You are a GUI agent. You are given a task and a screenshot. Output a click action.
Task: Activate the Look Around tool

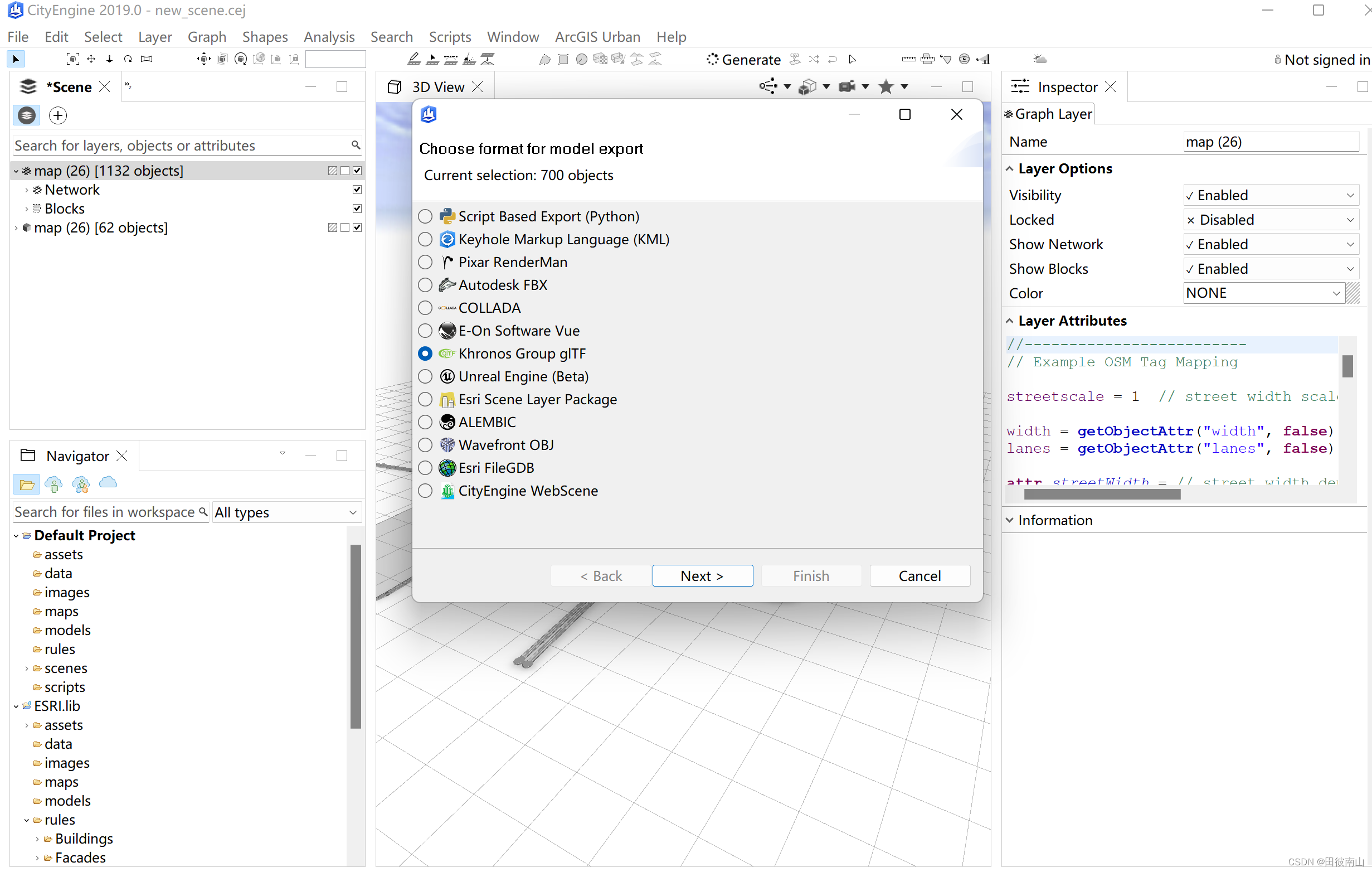coord(147,59)
